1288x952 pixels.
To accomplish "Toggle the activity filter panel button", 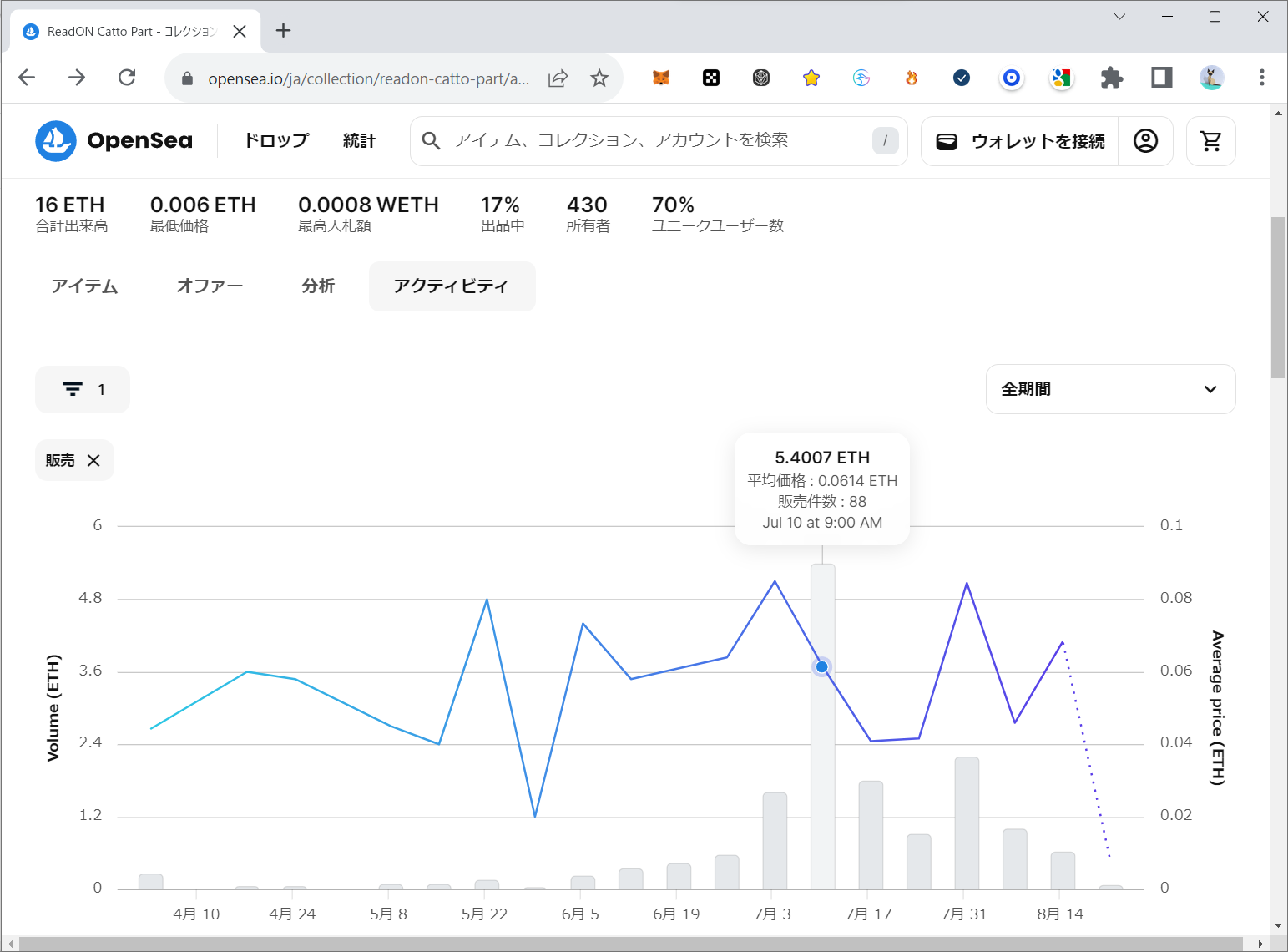I will 83,389.
